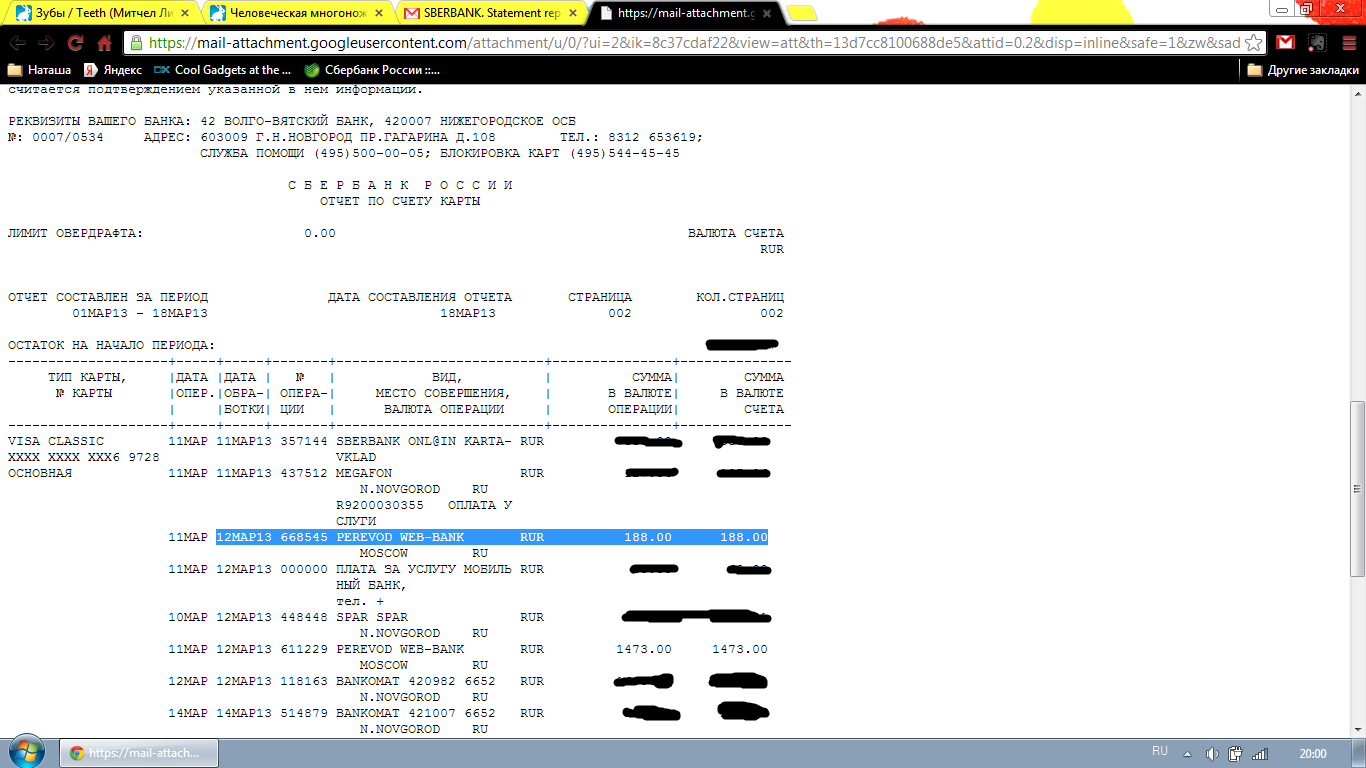Image resolution: width=1366 pixels, height=768 pixels.
Task: Click the power plug battery tray icon
Action: pyautogui.click(x=1235, y=753)
